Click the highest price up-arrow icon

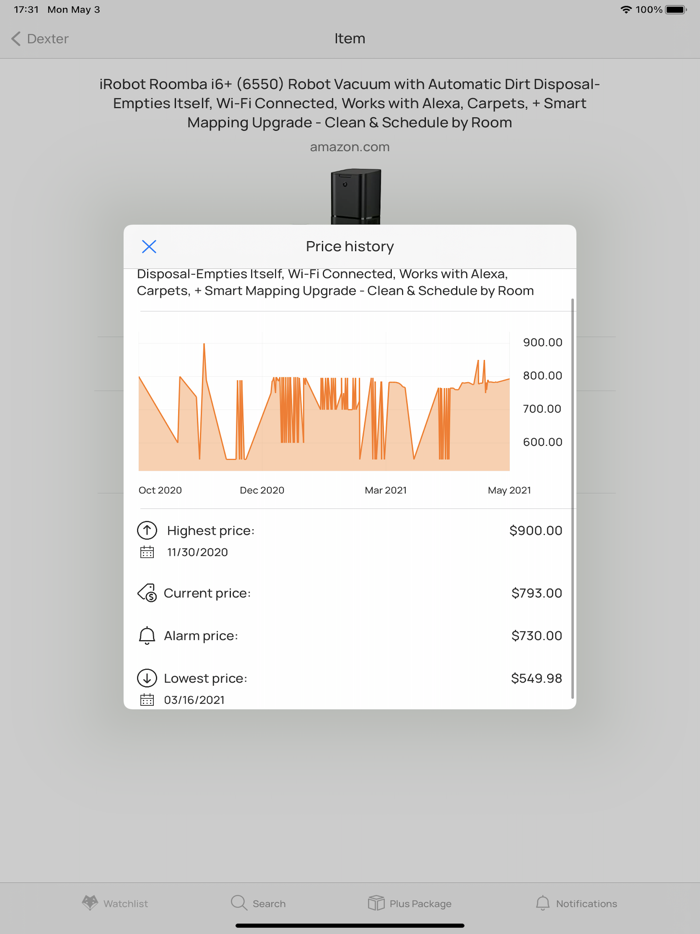click(148, 530)
